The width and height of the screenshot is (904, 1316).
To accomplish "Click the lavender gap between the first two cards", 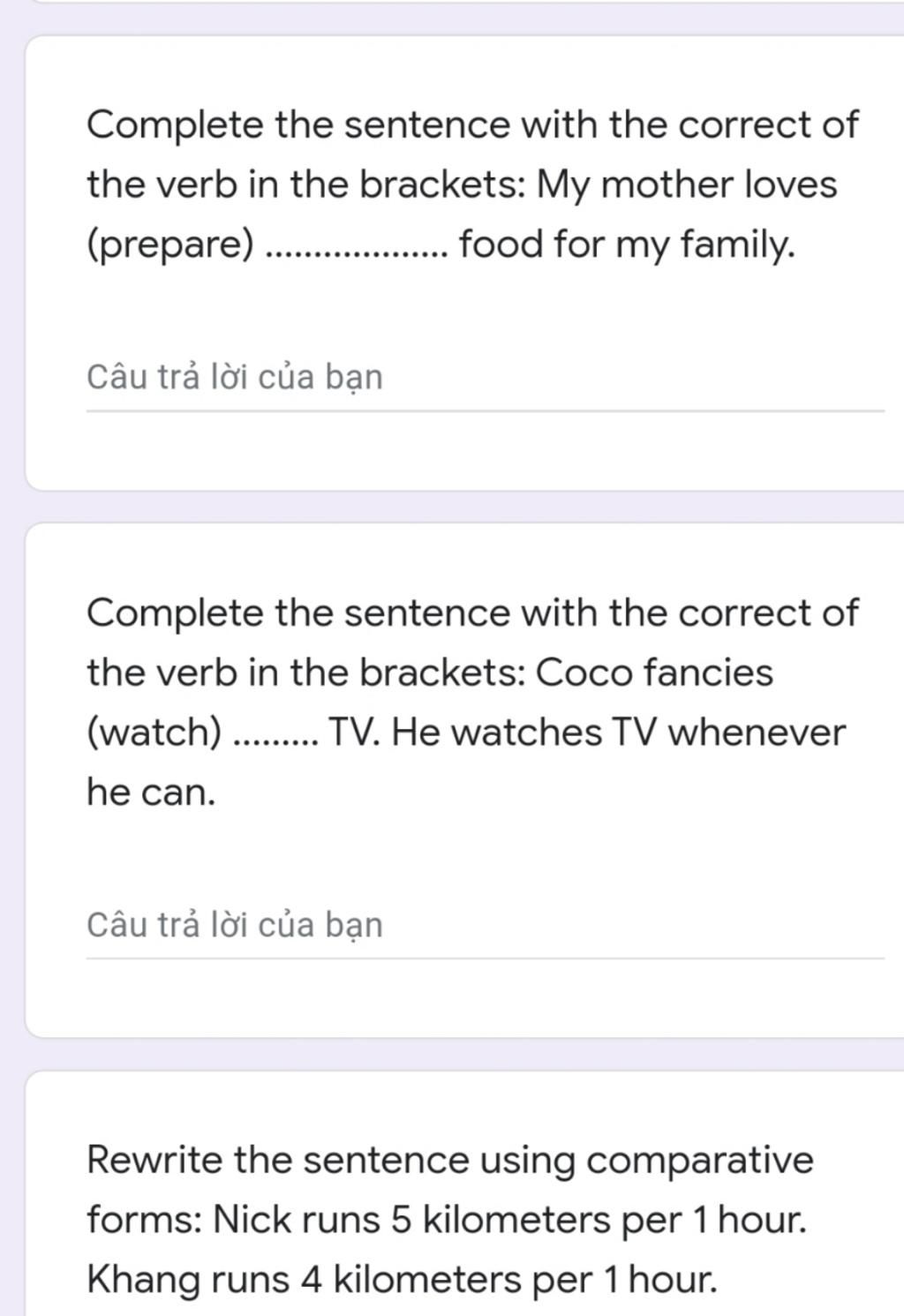I will (x=452, y=507).
